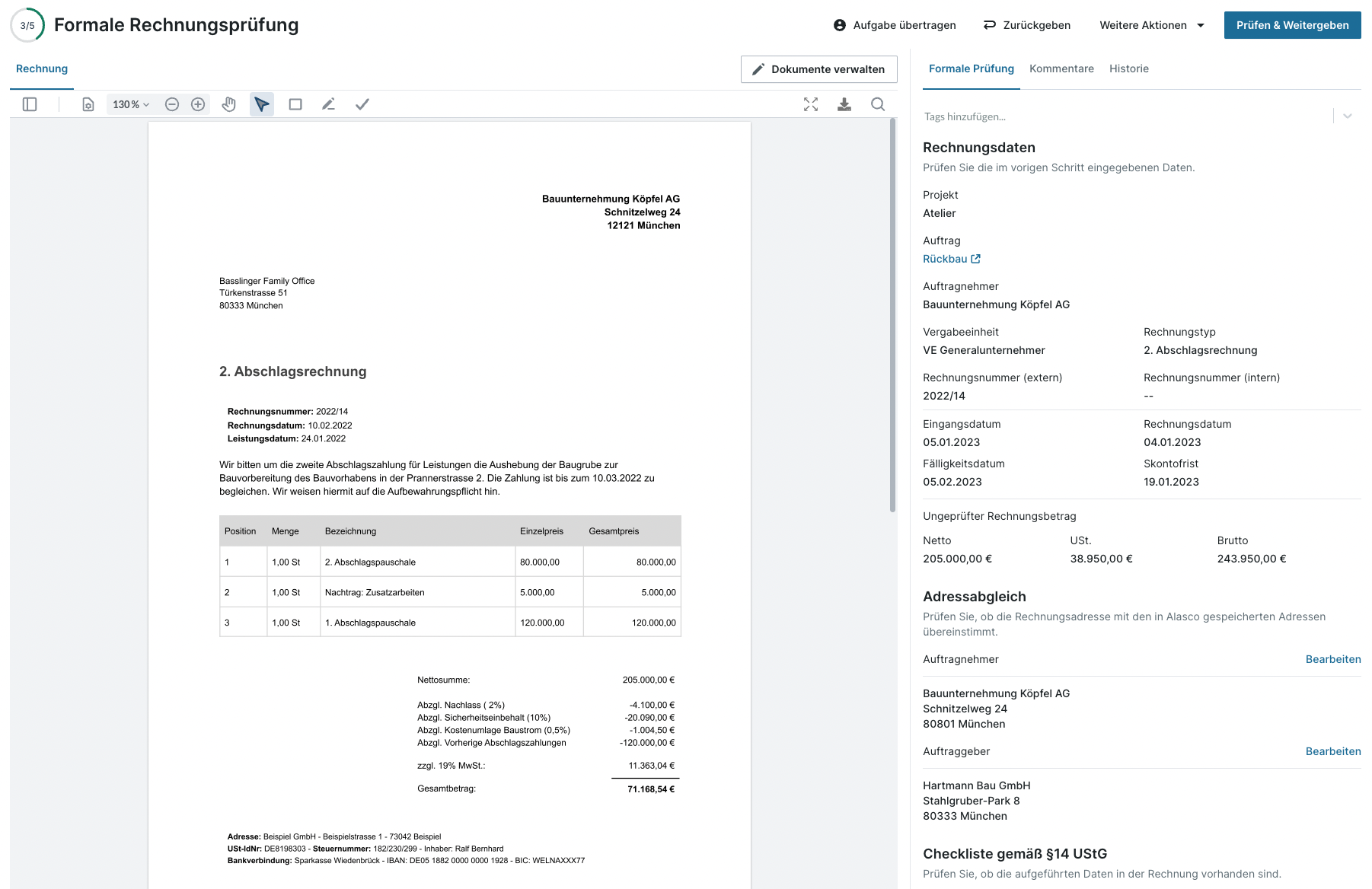Click the Prüfen & Weitergeben button

[1292, 25]
